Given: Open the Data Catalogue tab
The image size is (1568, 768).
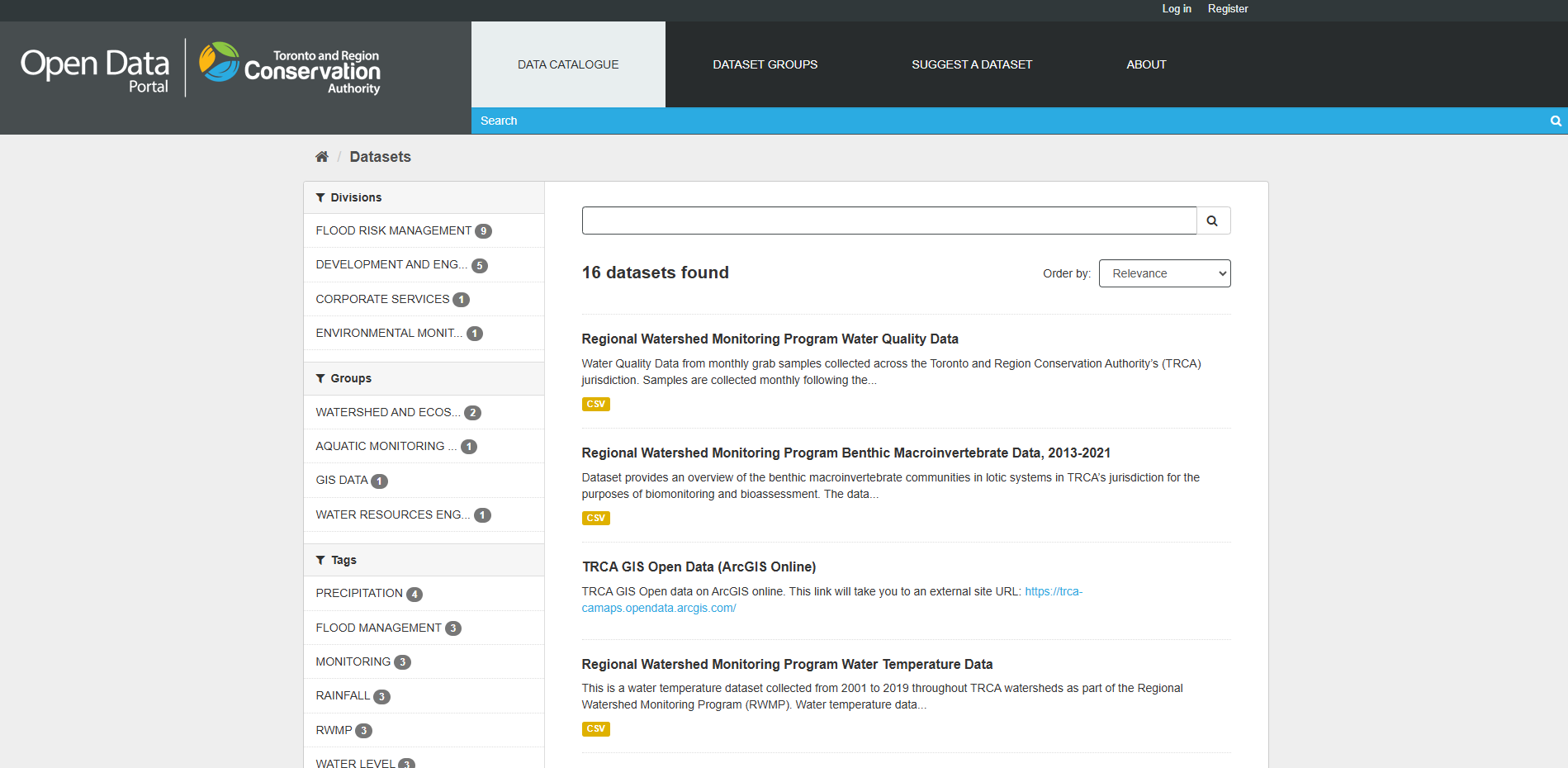Looking at the screenshot, I should (x=568, y=64).
